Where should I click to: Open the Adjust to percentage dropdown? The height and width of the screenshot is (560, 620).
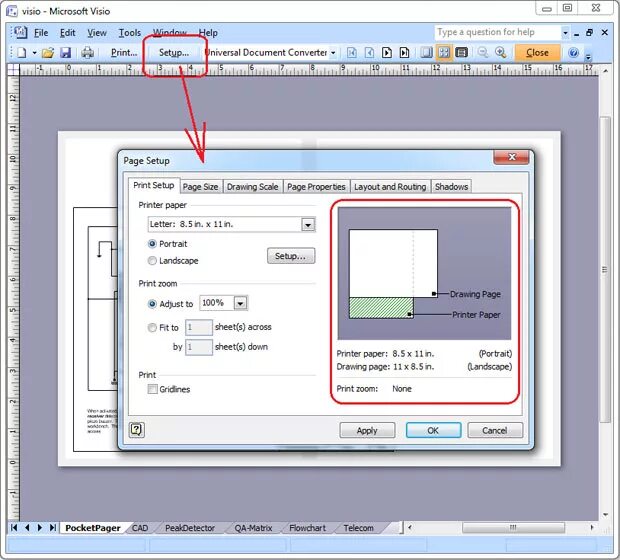pos(240,303)
